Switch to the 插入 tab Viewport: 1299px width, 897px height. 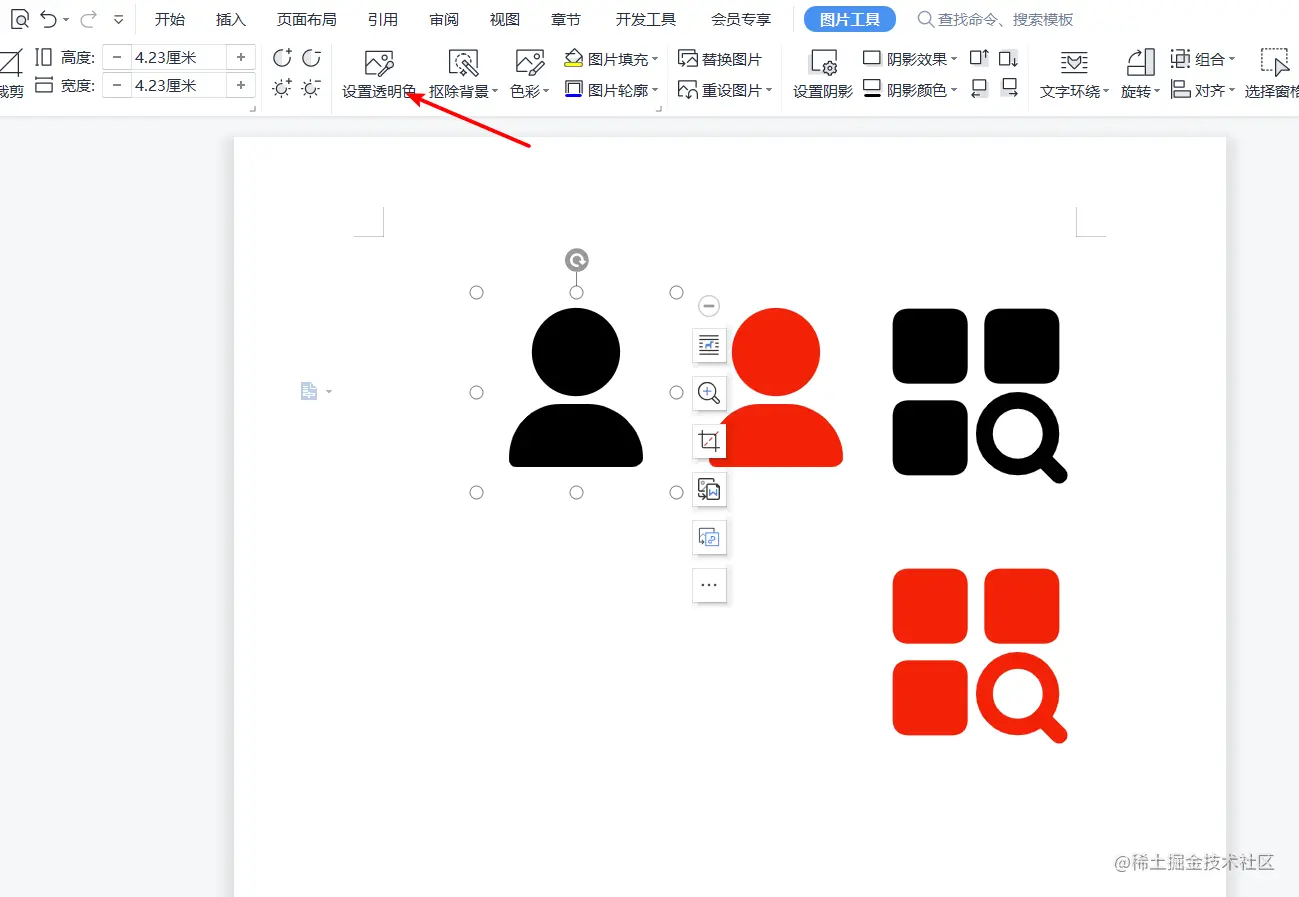pos(231,20)
